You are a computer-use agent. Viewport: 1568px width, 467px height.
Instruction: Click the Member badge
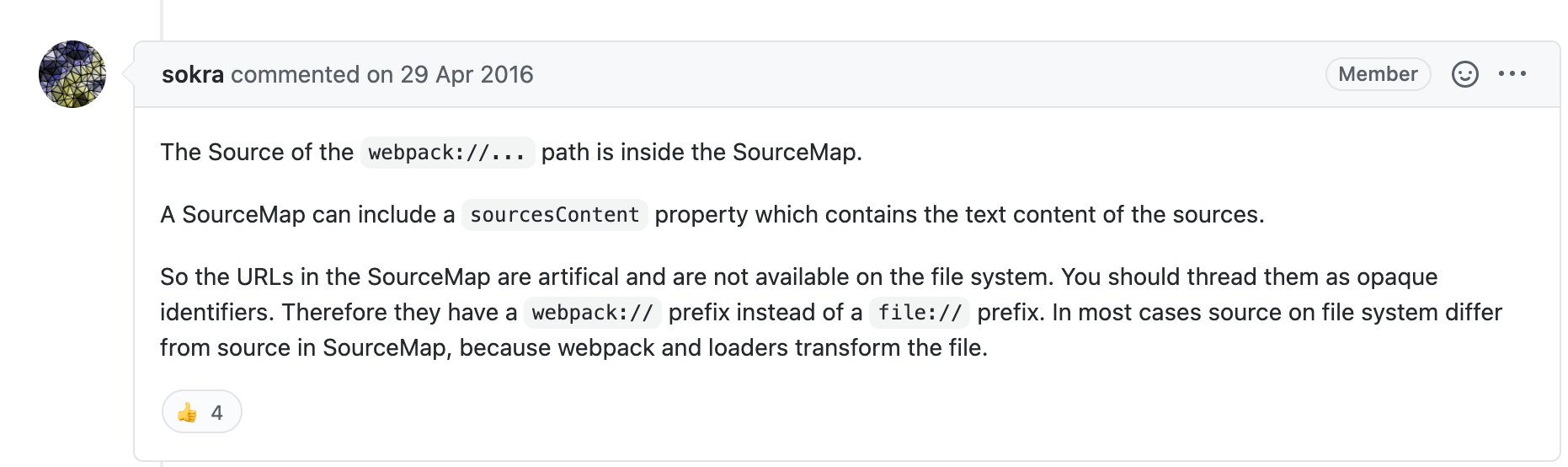(x=1378, y=74)
